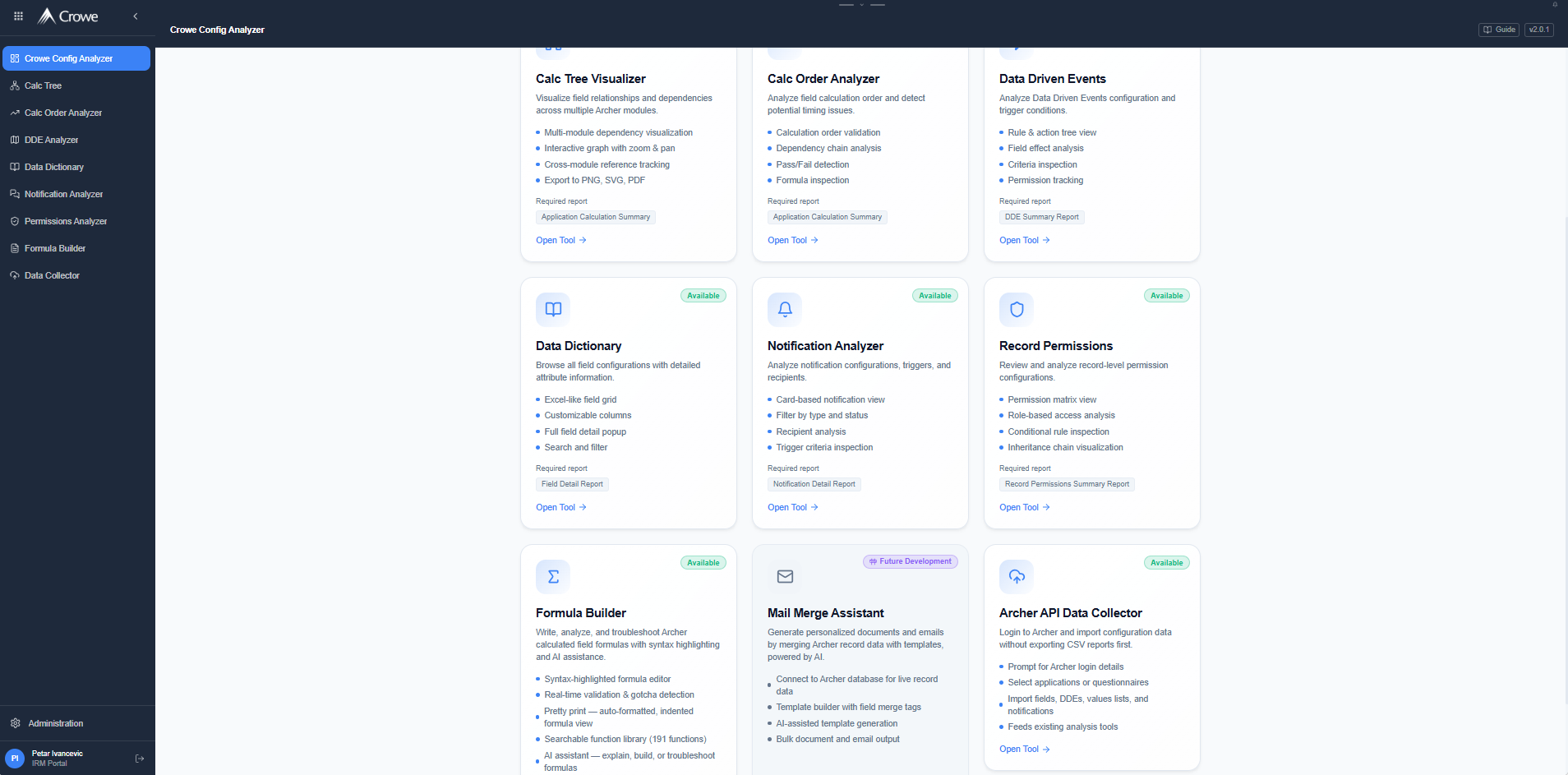The height and width of the screenshot is (775, 1568).
Task: Open Permissions Analyzer in sidebar
Action: pos(76,221)
